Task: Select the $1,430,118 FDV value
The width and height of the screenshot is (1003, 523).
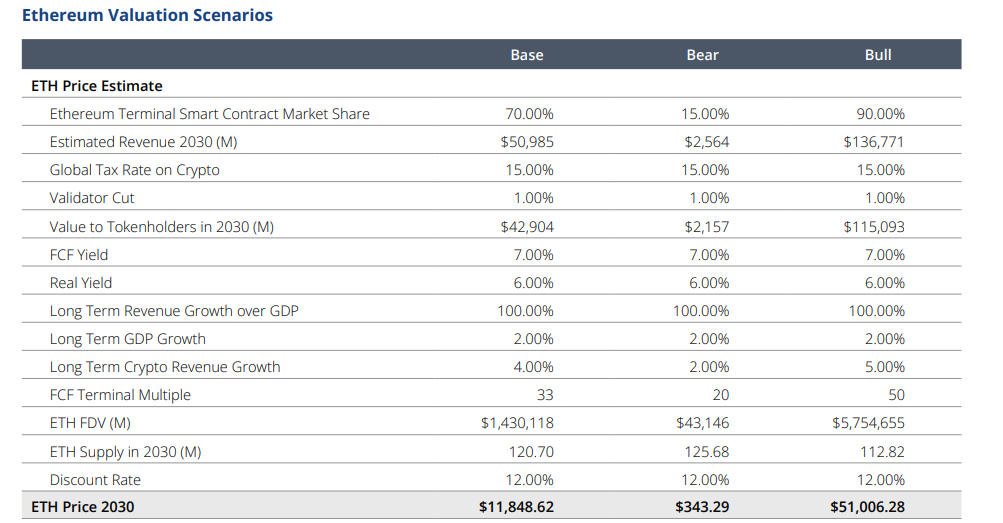Action: [x=517, y=423]
